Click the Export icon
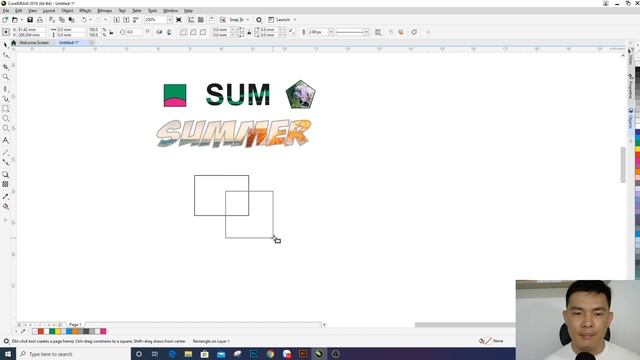Viewport: 640px width, 360px height. point(126,20)
